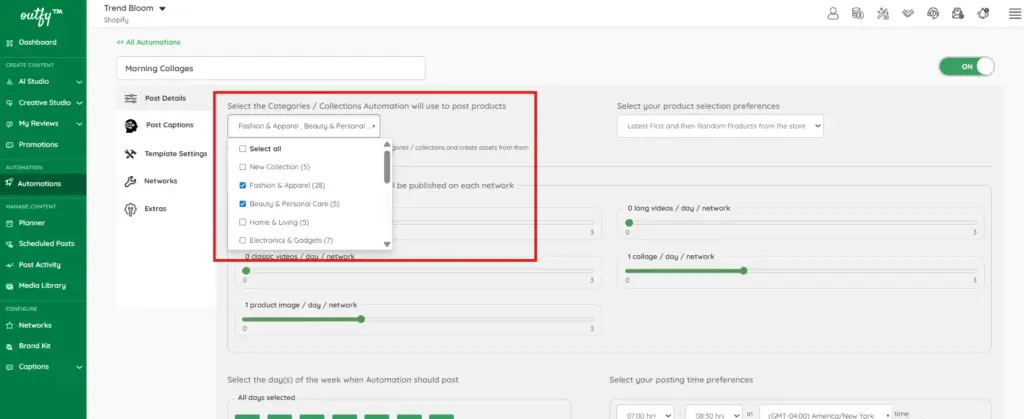Image resolution: width=1024 pixels, height=419 pixels.
Task: Click the Networks star icon in sidebar
Action: [x=9, y=325]
